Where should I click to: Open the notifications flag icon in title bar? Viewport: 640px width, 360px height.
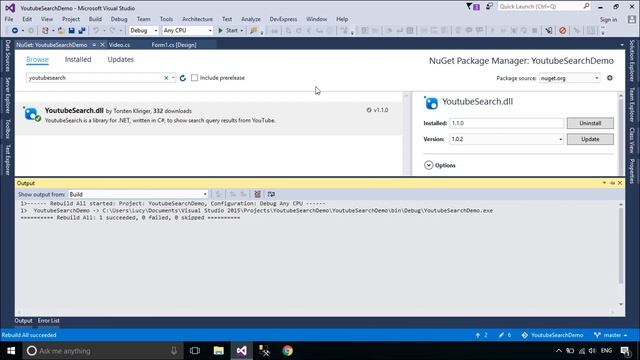coord(473,7)
